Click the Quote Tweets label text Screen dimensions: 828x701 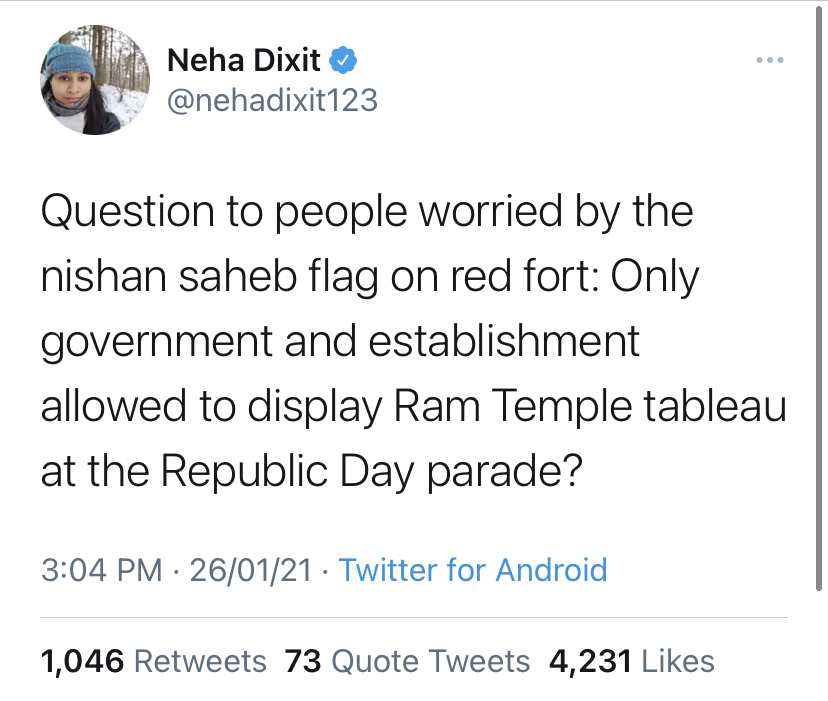430,661
